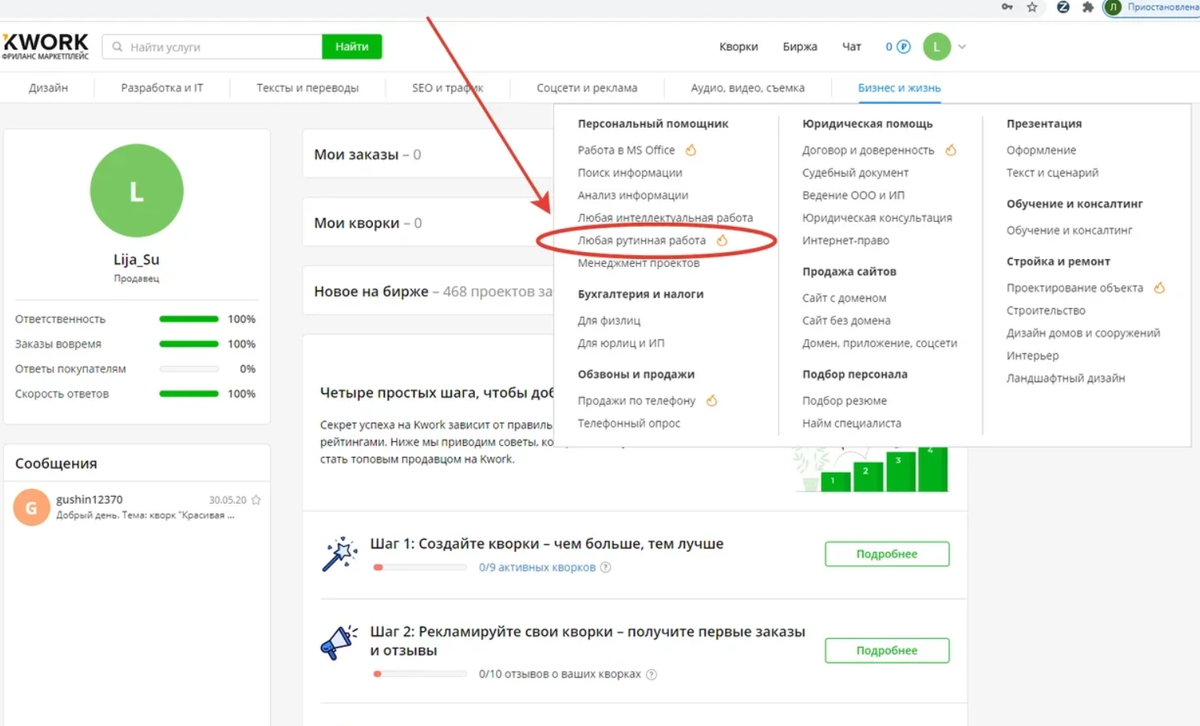Image resolution: width=1200 pixels, height=726 pixels.
Task: Click the Chrome profile Приостановлена button
Action: 1152,7
